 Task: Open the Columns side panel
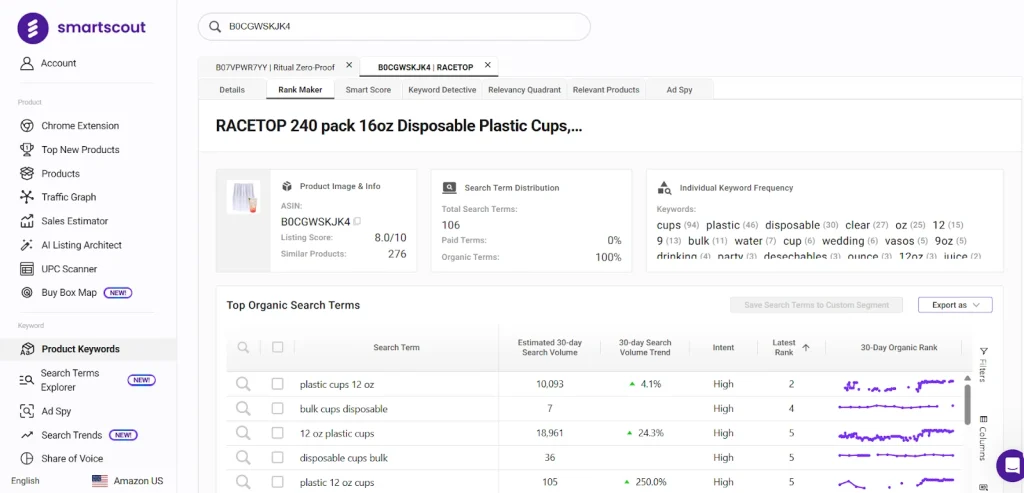(x=984, y=437)
